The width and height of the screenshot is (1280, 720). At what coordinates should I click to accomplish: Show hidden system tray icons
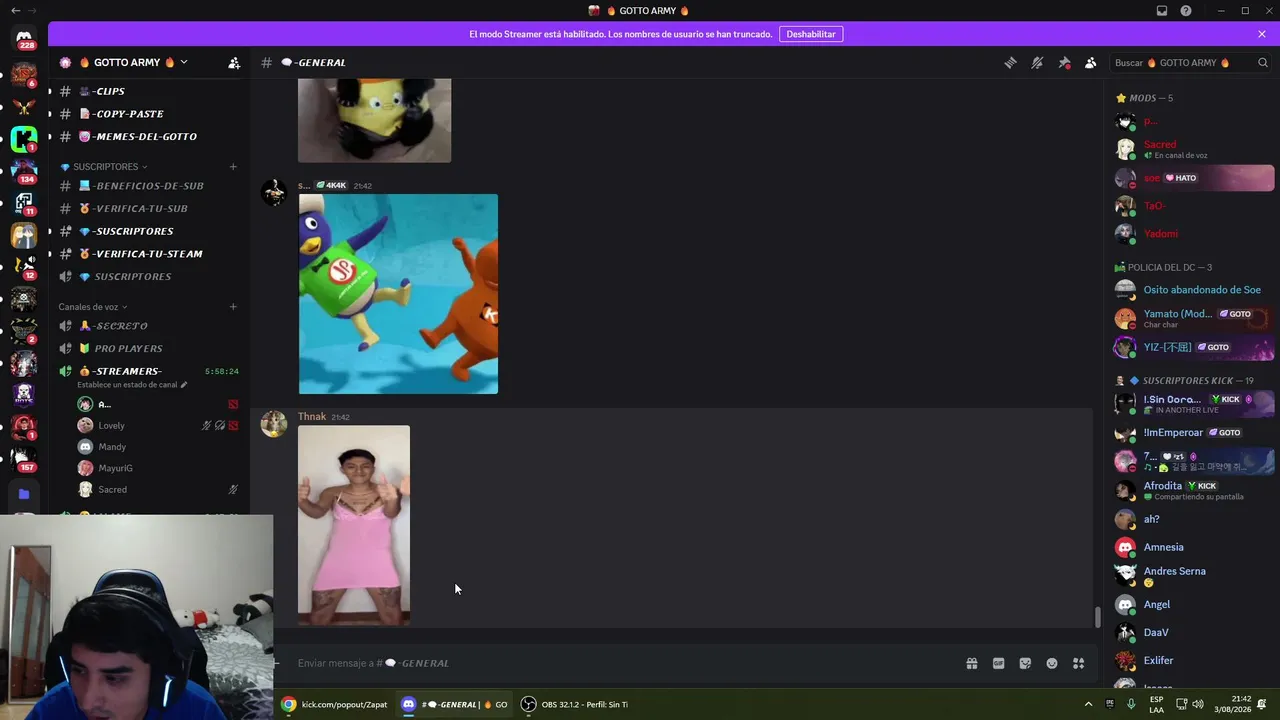(1088, 704)
